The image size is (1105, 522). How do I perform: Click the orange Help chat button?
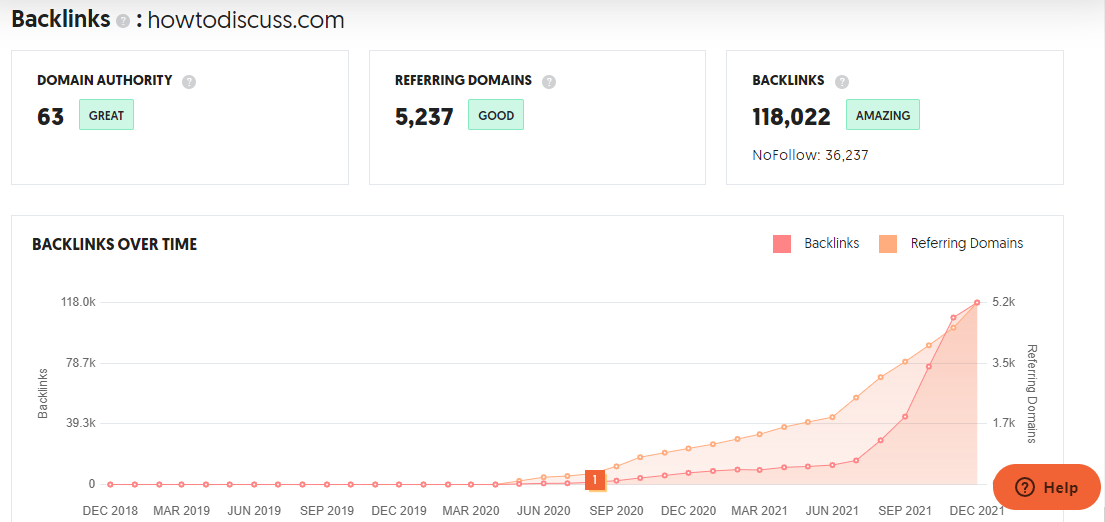coord(1046,488)
